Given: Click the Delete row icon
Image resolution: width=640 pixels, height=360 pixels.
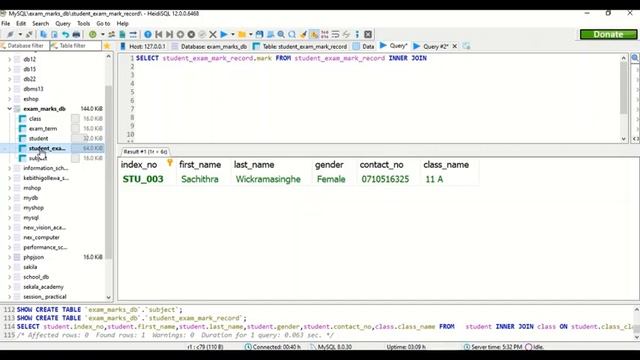Looking at the screenshot, I should (x=191, y=34).
